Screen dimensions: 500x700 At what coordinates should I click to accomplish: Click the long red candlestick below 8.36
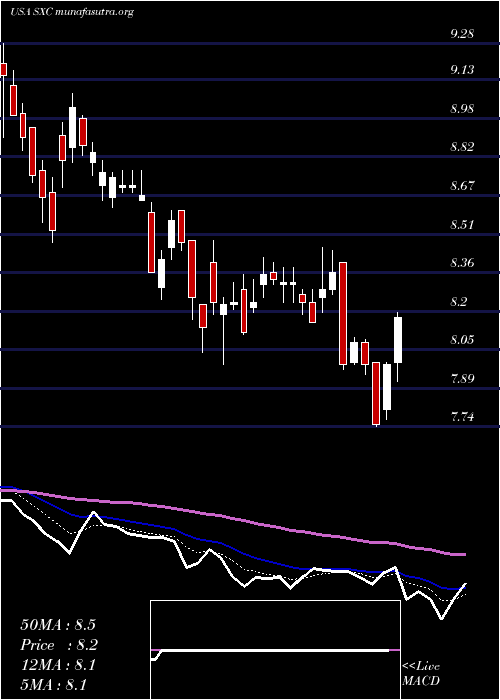343,314
